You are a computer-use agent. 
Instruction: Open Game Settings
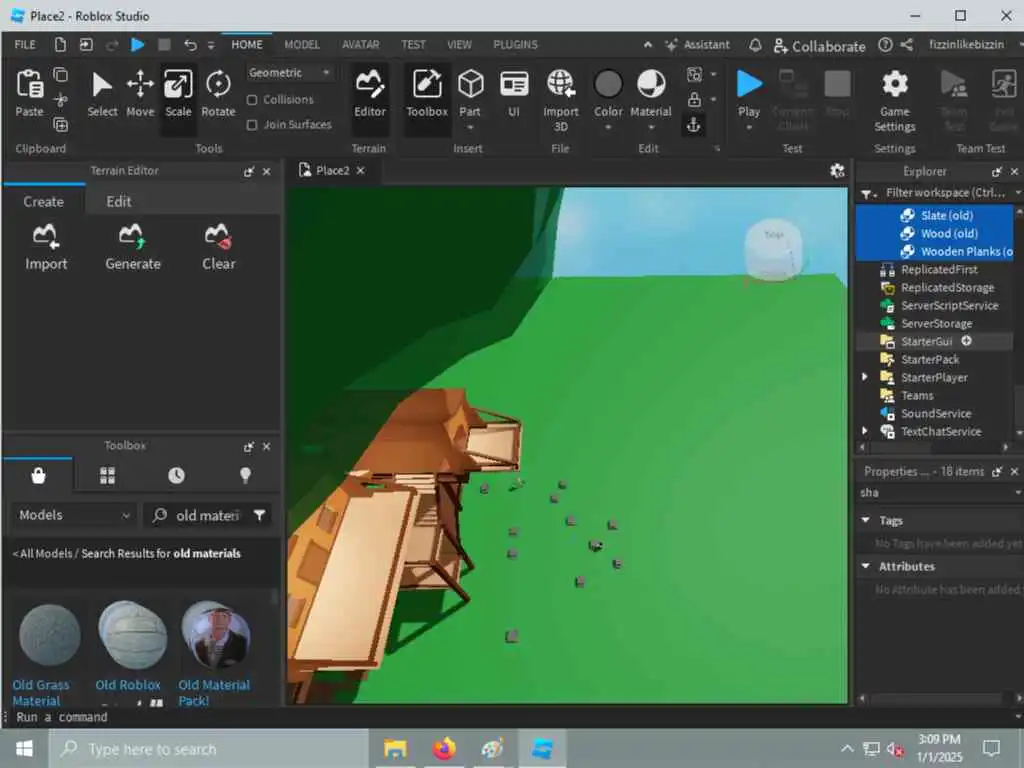click(895, 99)
